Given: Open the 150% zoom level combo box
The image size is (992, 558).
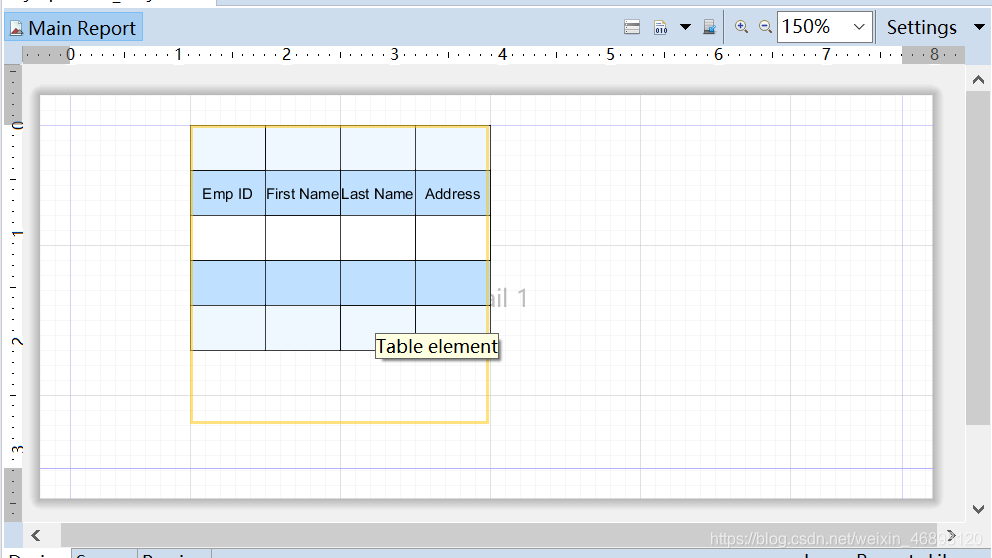Looking at the screenshot, I should (824, 27).
